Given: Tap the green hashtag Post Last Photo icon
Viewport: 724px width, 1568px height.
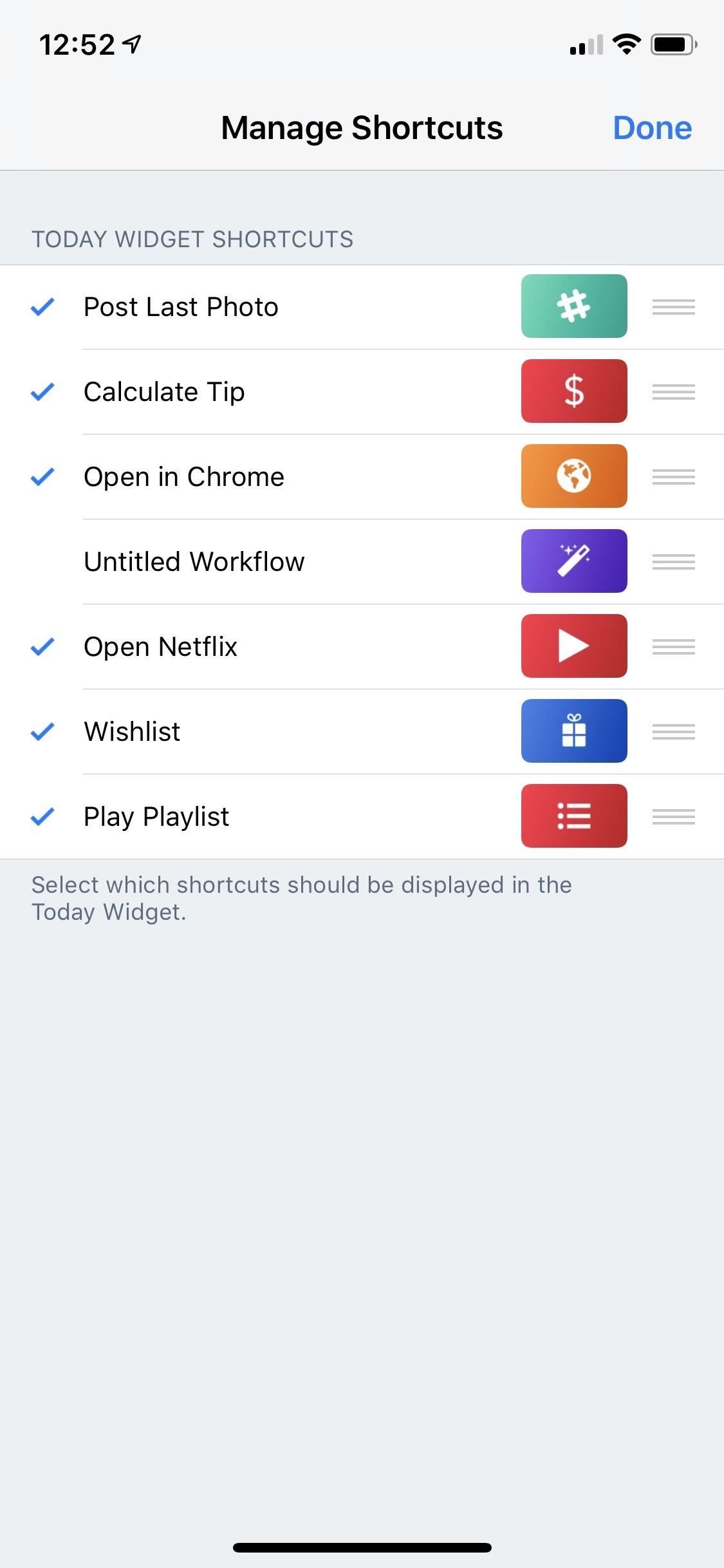Looking at the screenshot, I should pyautogui.click(x=574, y=306).
